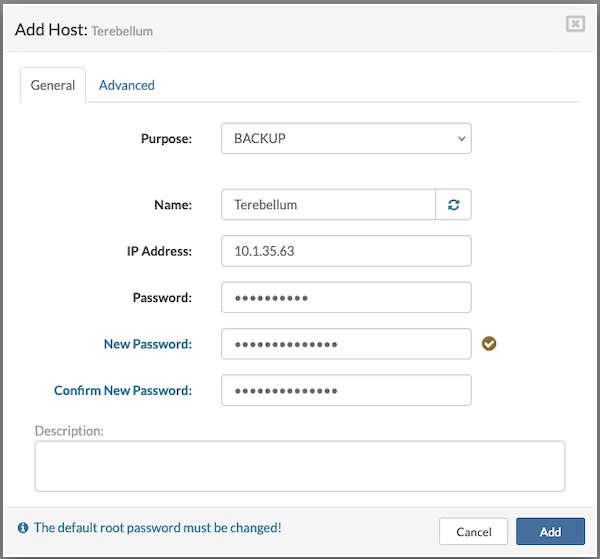Screen dimensions: 600x559
Task: Click the New Password label link
Action: [x=148, y=344]
